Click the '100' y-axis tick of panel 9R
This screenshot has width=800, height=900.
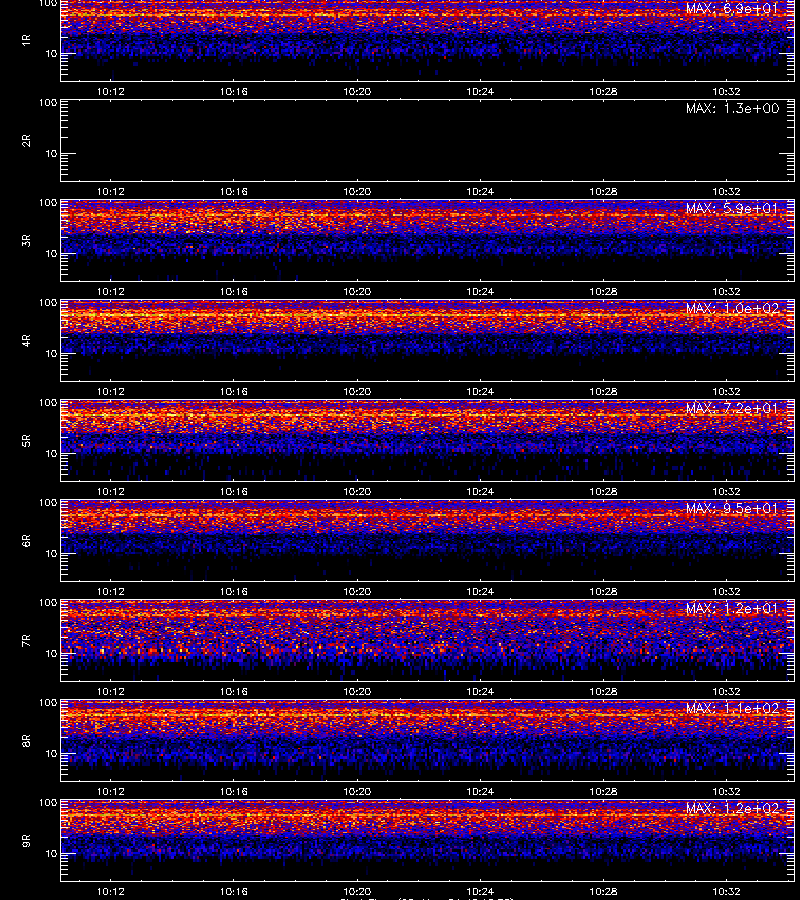(48, 802)
